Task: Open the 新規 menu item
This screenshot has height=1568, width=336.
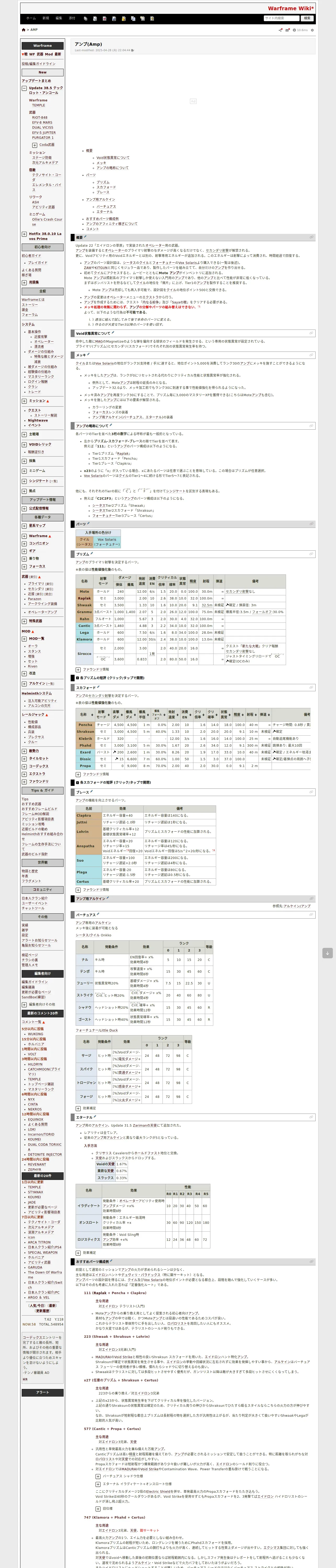Action: [x=46, y=18]
